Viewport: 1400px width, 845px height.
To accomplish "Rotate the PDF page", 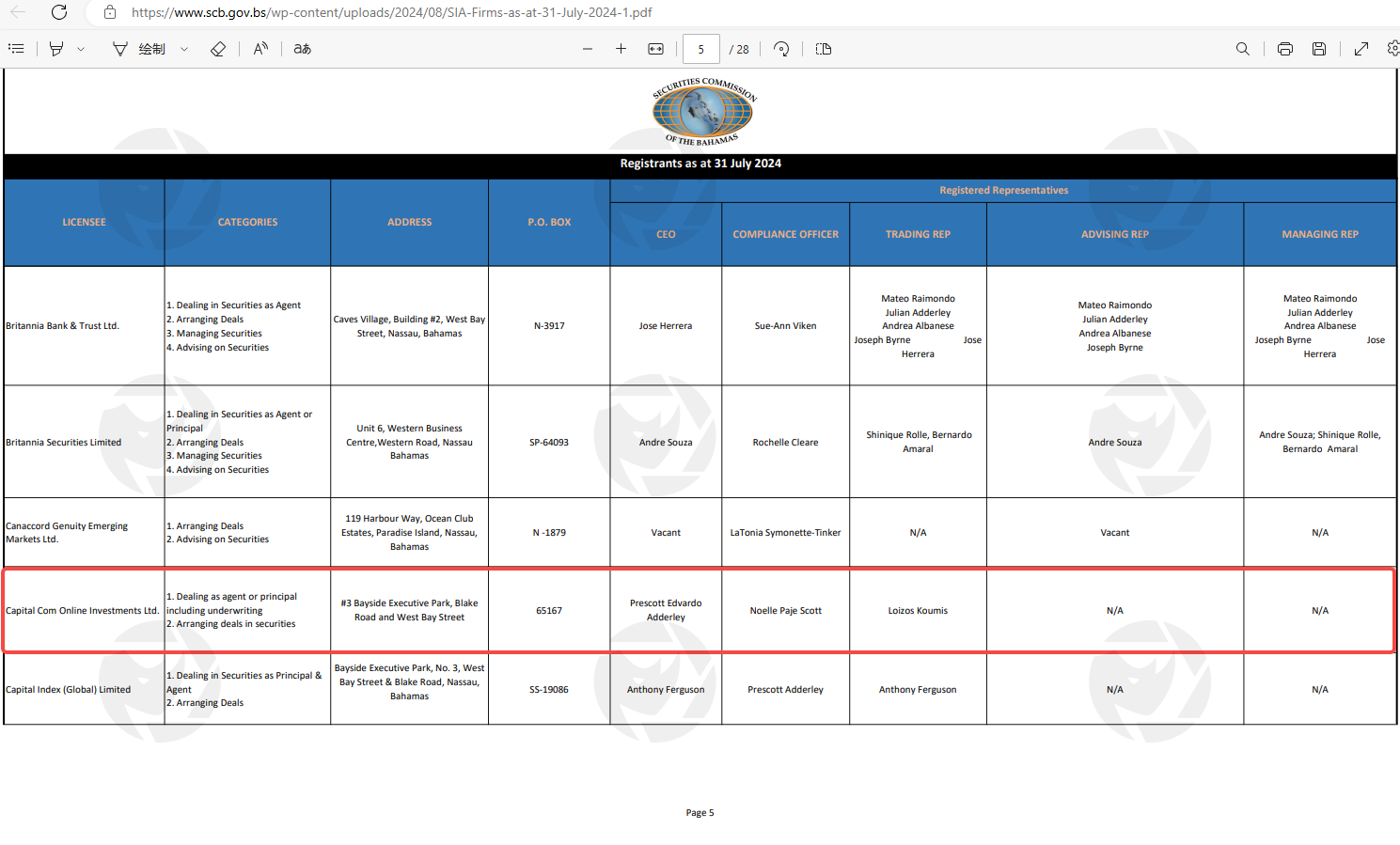I will point(781,49).
